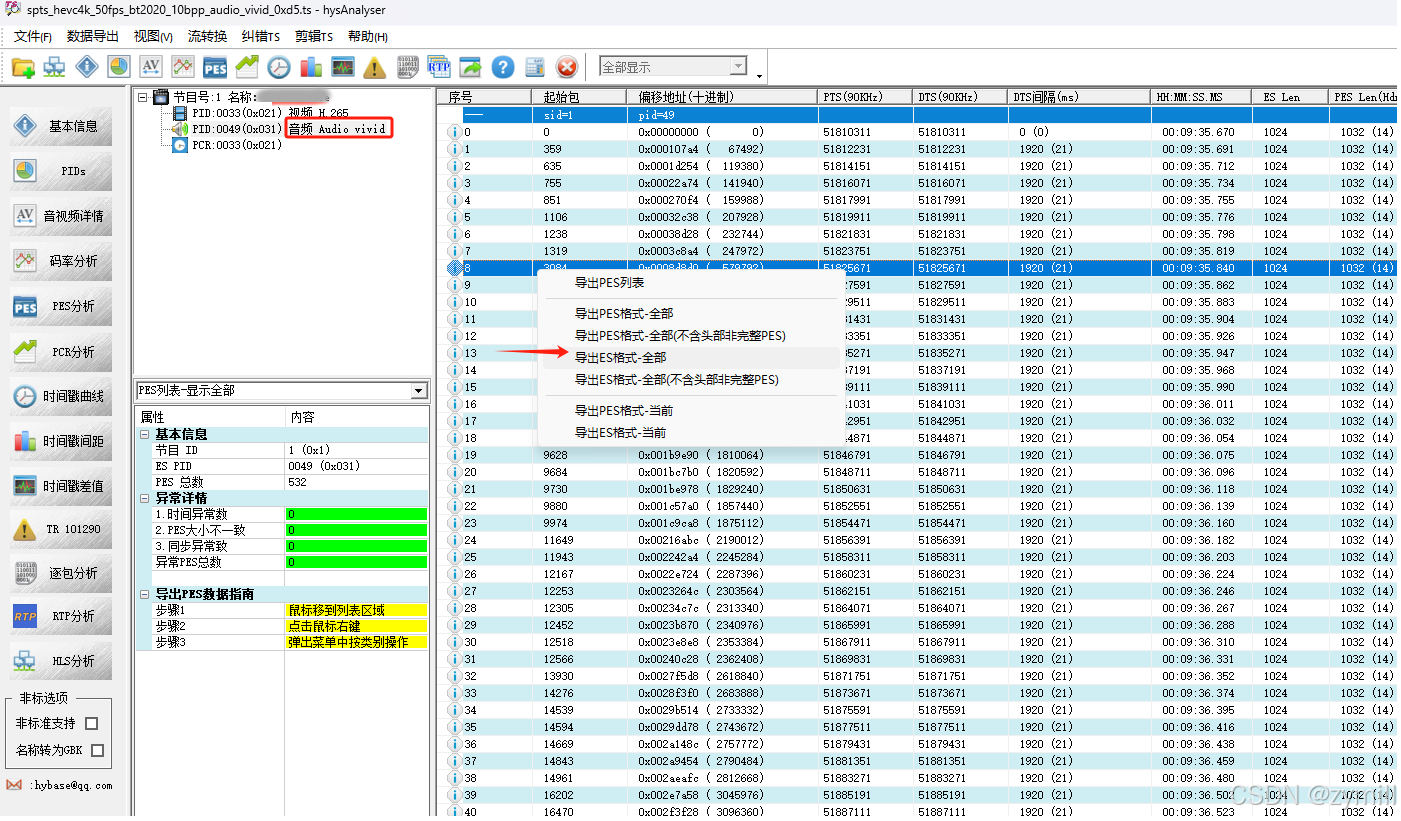
Task: Click the speaker icon for PID:0049 audio
Action: tap(180, 129)
